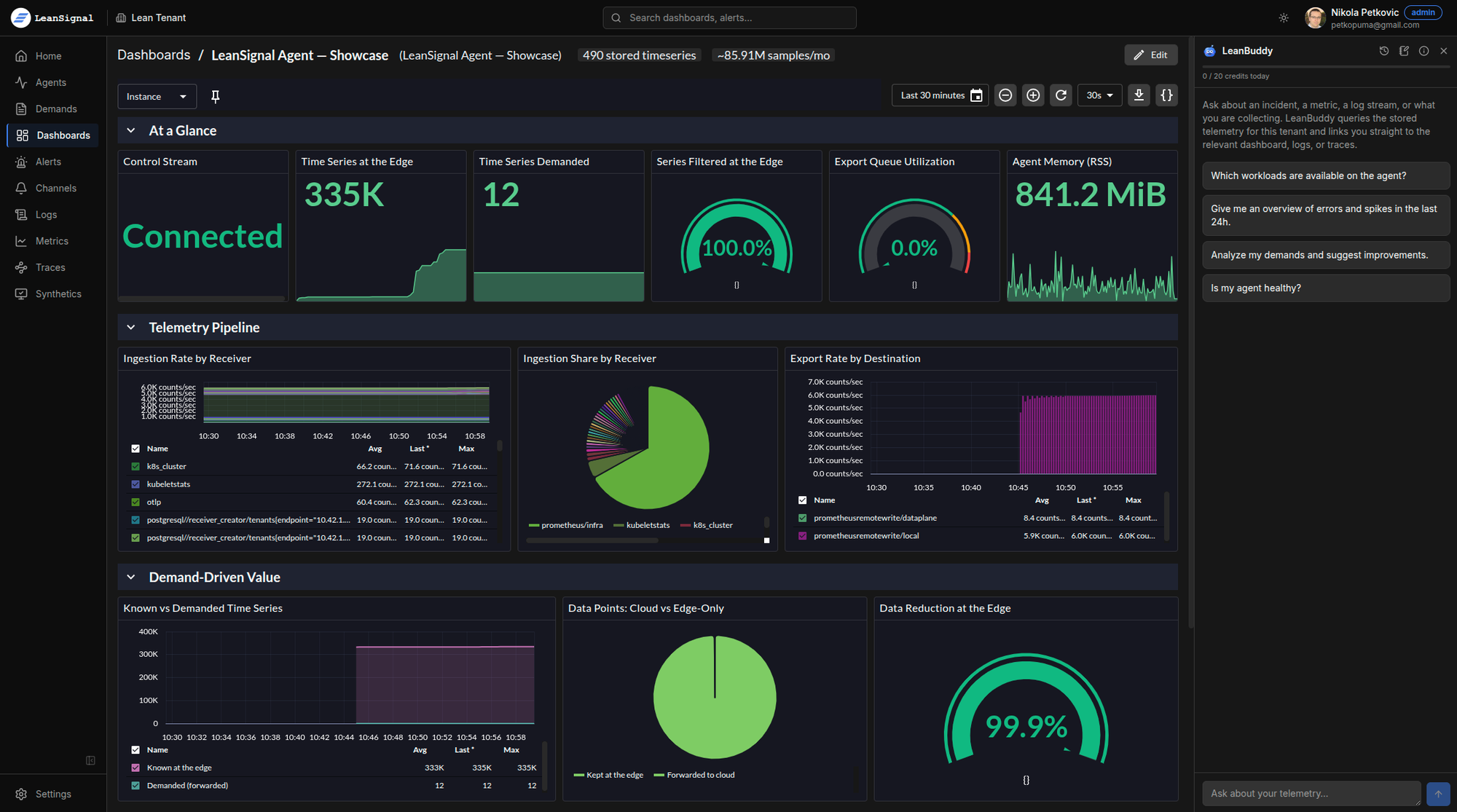Collapse the sidebar panel icon

click(x=90, y=760)
